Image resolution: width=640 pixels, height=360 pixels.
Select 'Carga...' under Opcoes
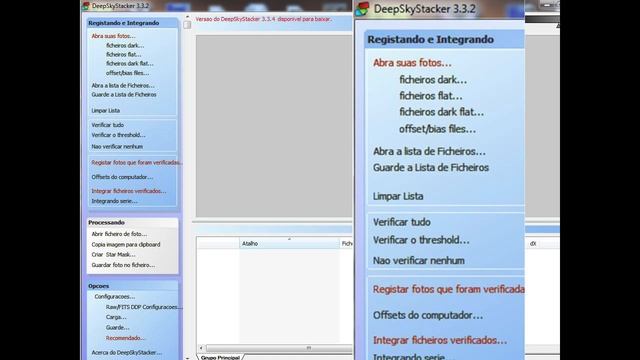click(x=116, y=317)
